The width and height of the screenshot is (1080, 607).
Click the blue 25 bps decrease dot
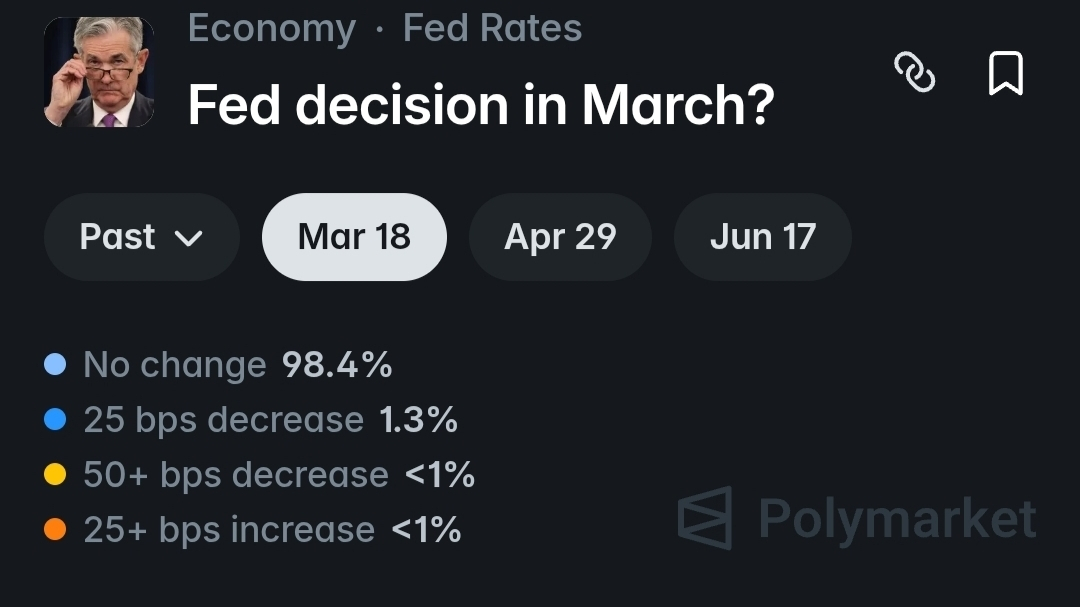(55, 420)
